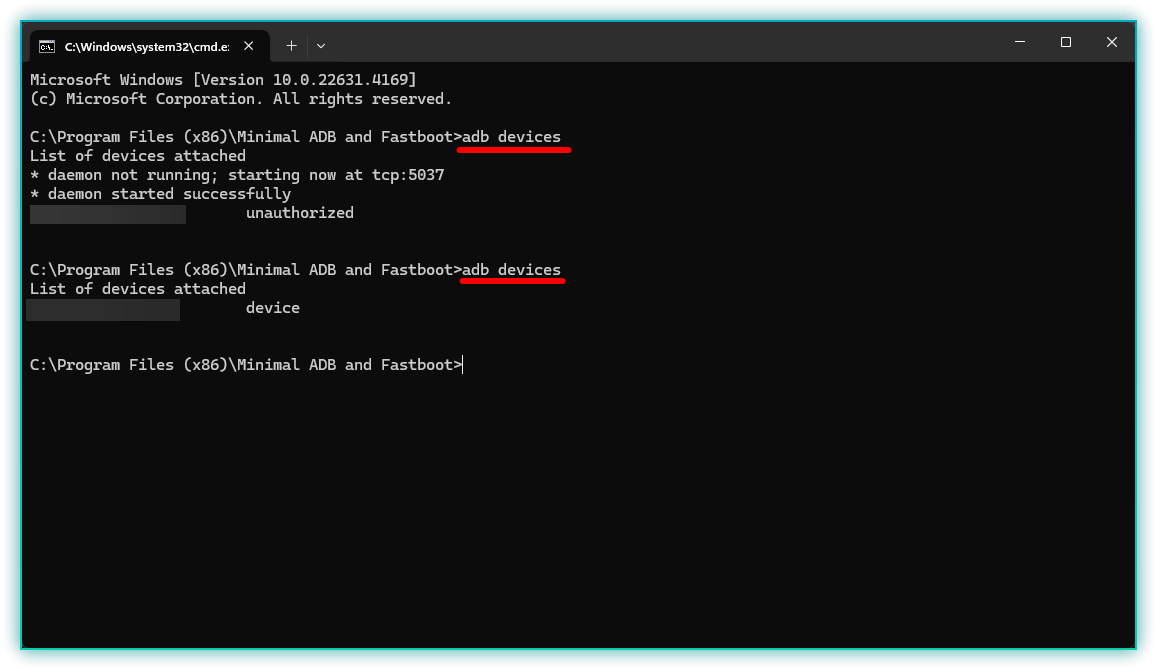Viewport: 1157px width, 670px height.
Task: Click the second underlined "adb devices" command
Action: click(x=511, y=270)
